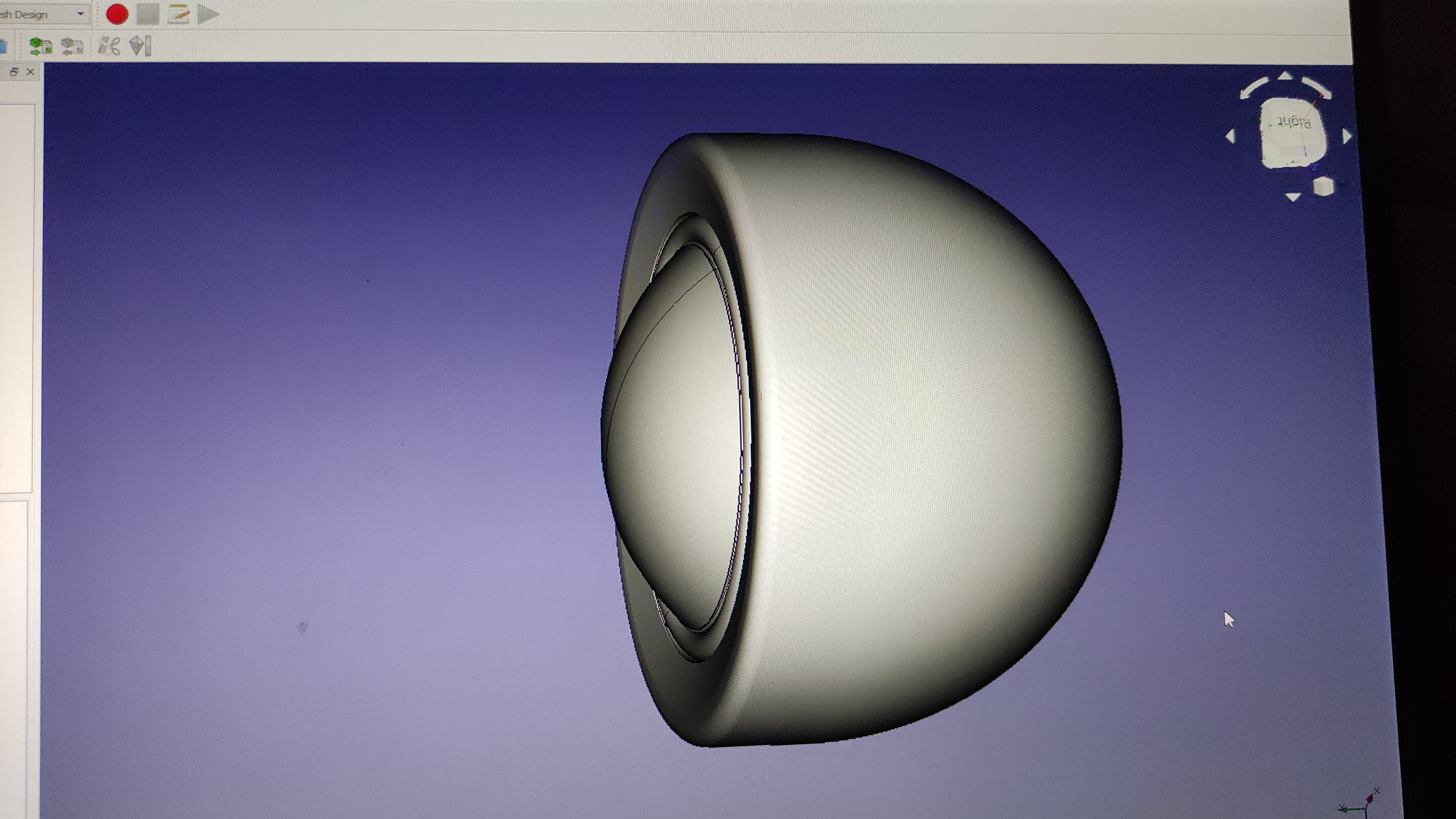Roll view counterclockwise with curved left arrow

[1254, 89]
